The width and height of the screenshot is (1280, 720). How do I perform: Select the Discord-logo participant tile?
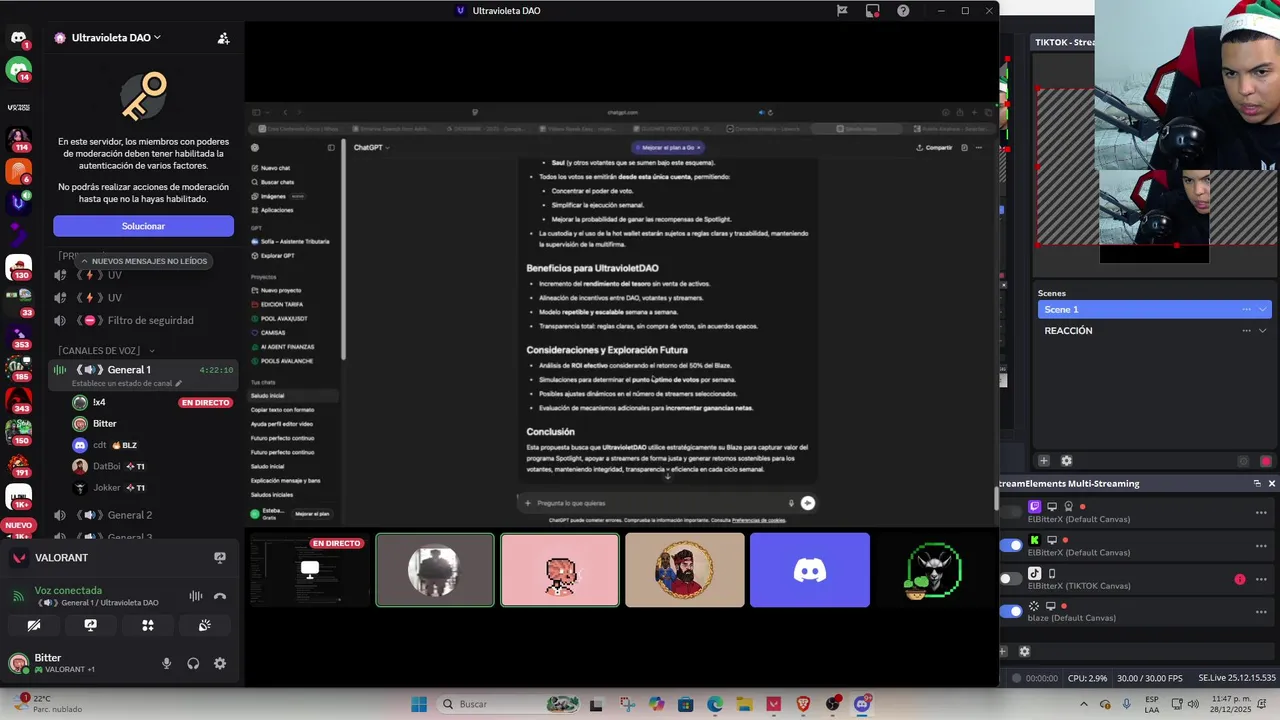pyautogui.click(x=810, y=570)
